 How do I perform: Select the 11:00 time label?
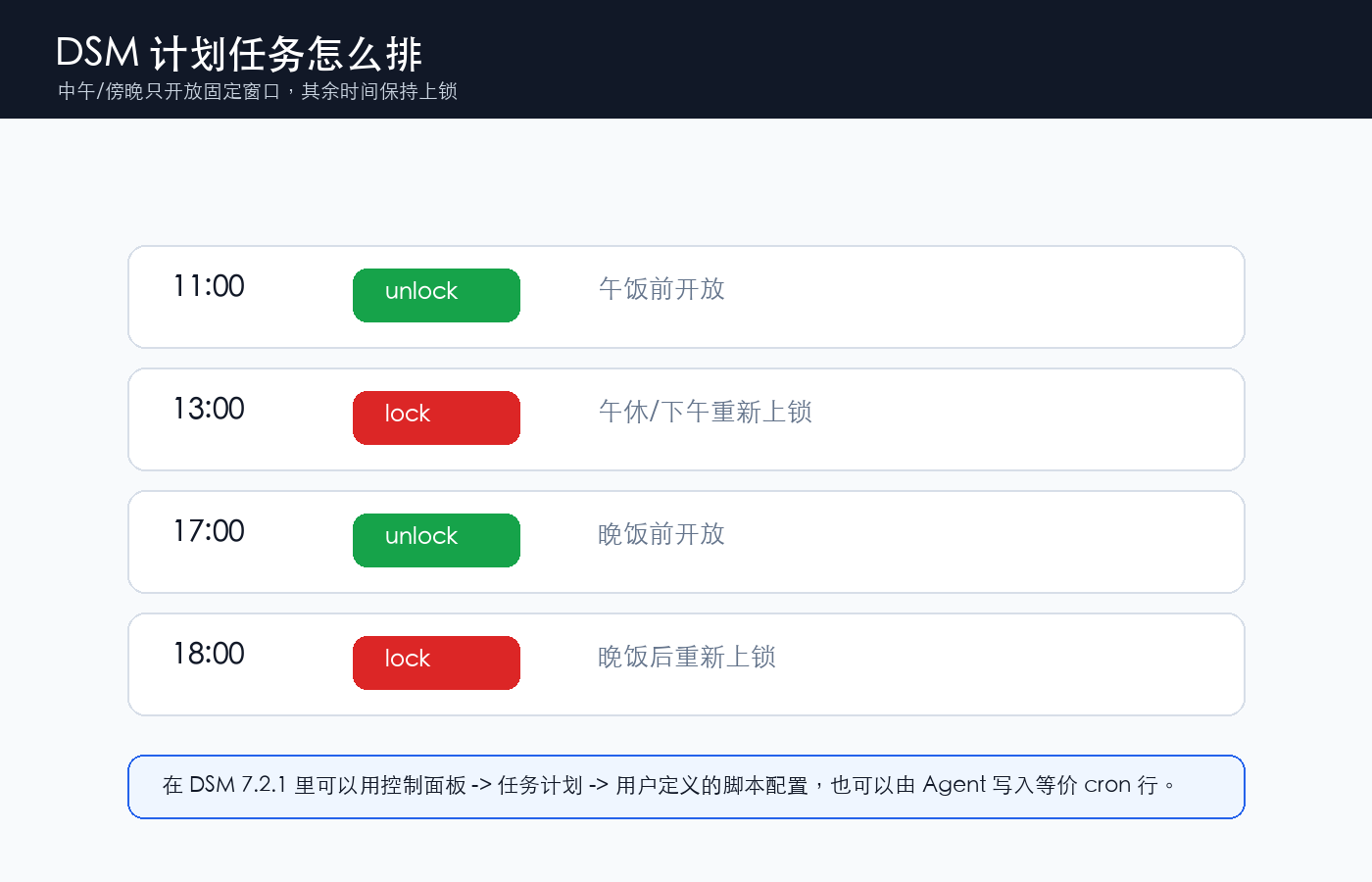point(209,286)
